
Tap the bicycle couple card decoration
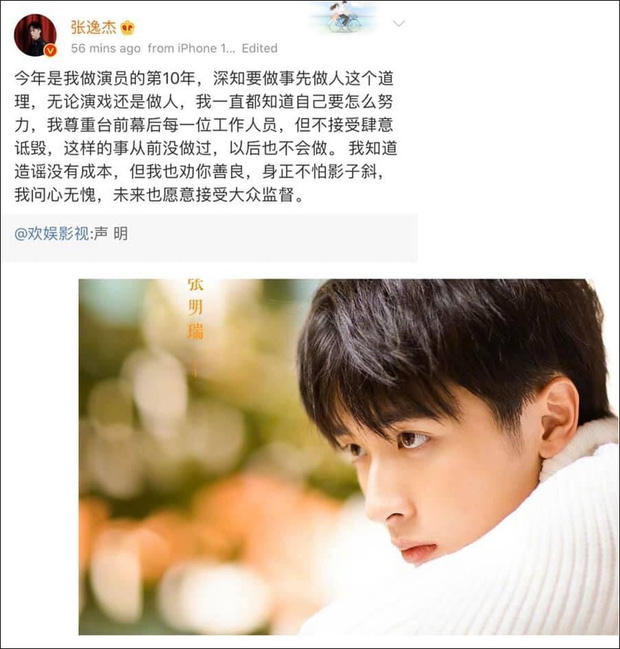(x=343, y=17)
